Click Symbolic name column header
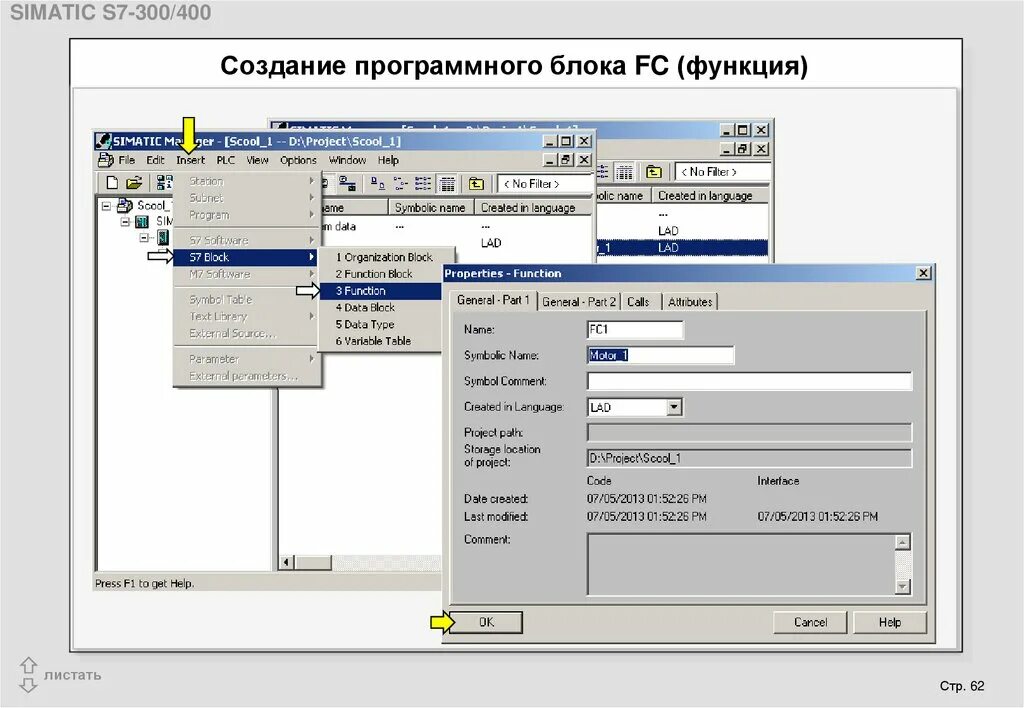Image resolution: width=1024 pixels, height=708 pixels. (430, 208)
